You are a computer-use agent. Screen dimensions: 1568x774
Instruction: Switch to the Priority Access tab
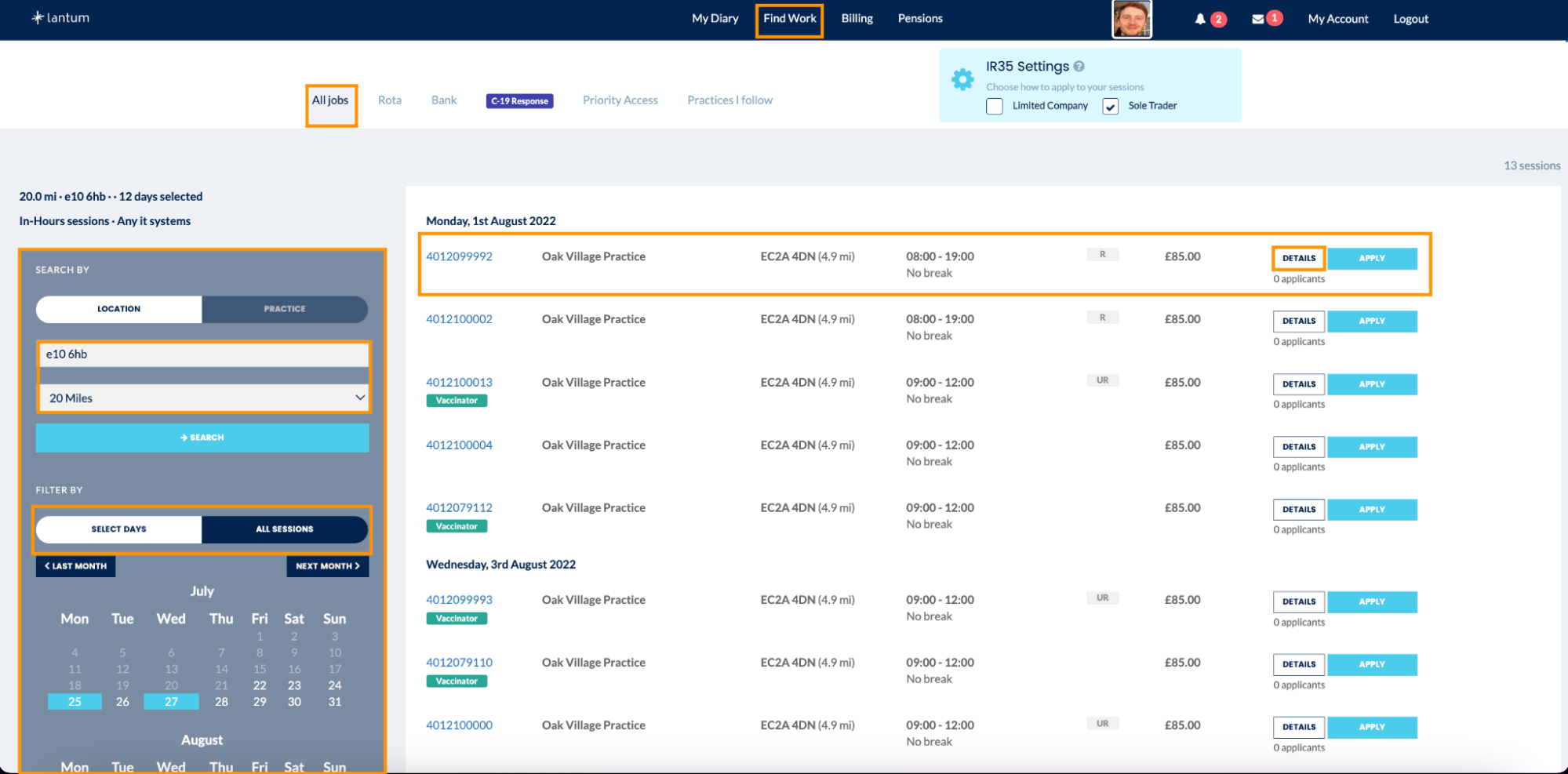[x=620, y=100]
